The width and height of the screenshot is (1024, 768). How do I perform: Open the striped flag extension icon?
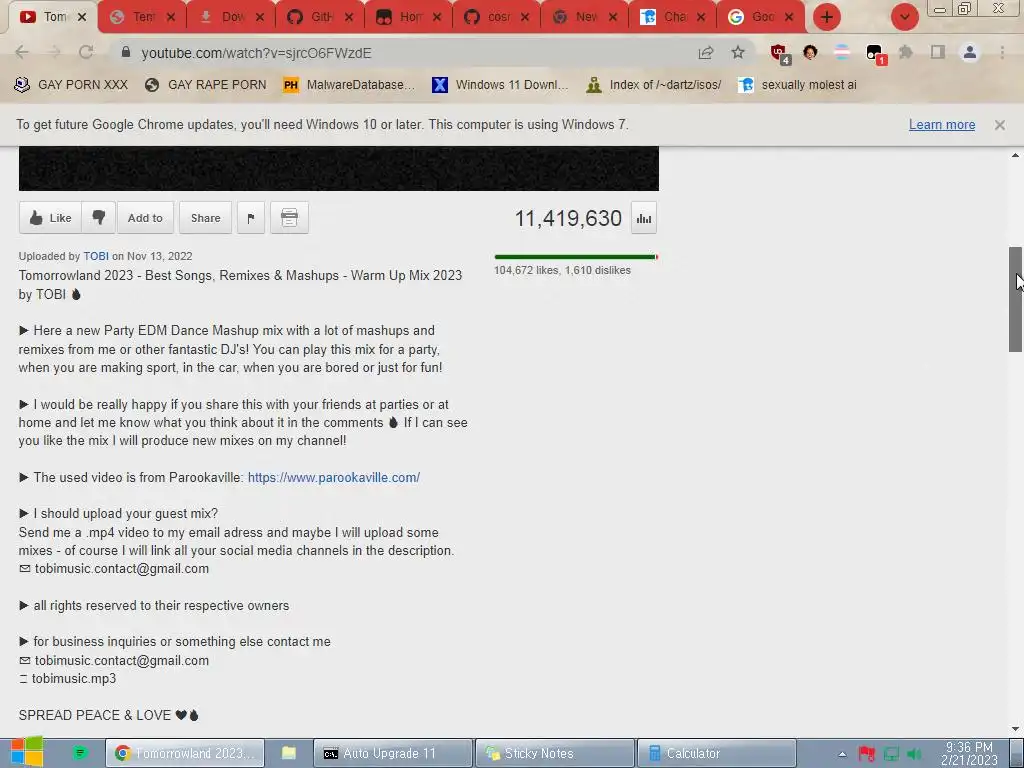click(842, 53)
